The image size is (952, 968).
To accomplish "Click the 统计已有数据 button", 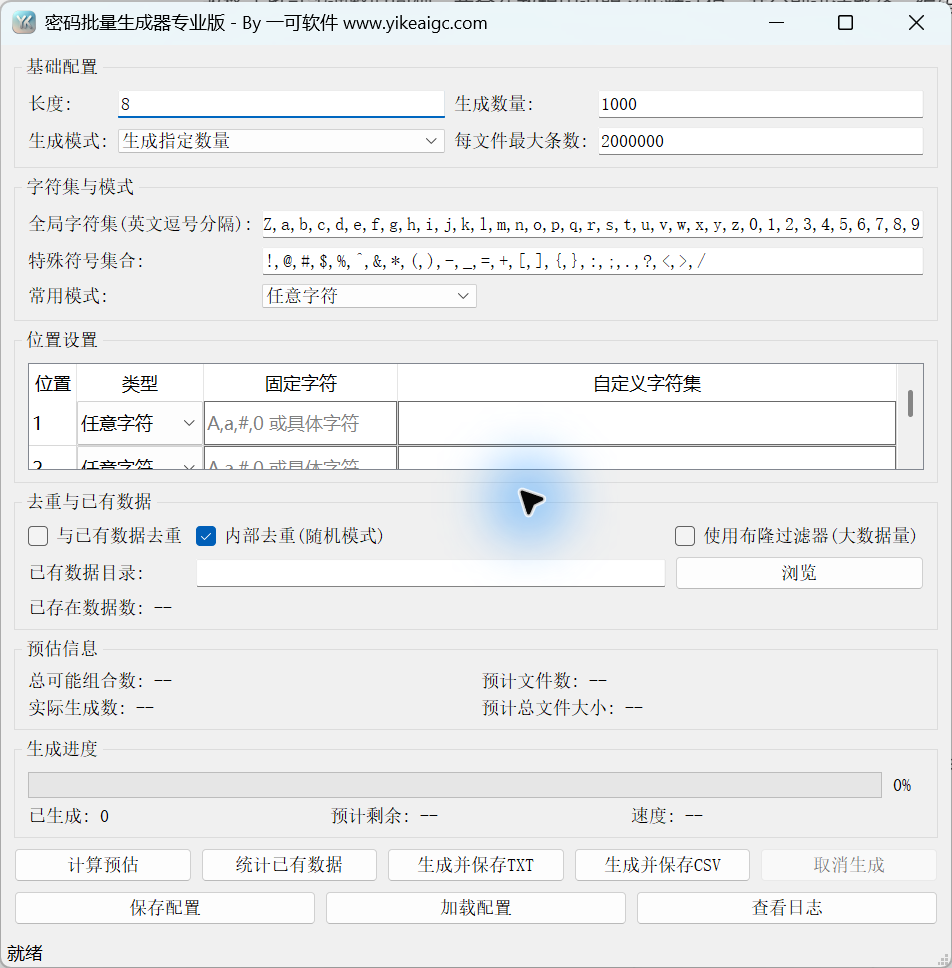I will pyautogui.click(x=289, y=865).
